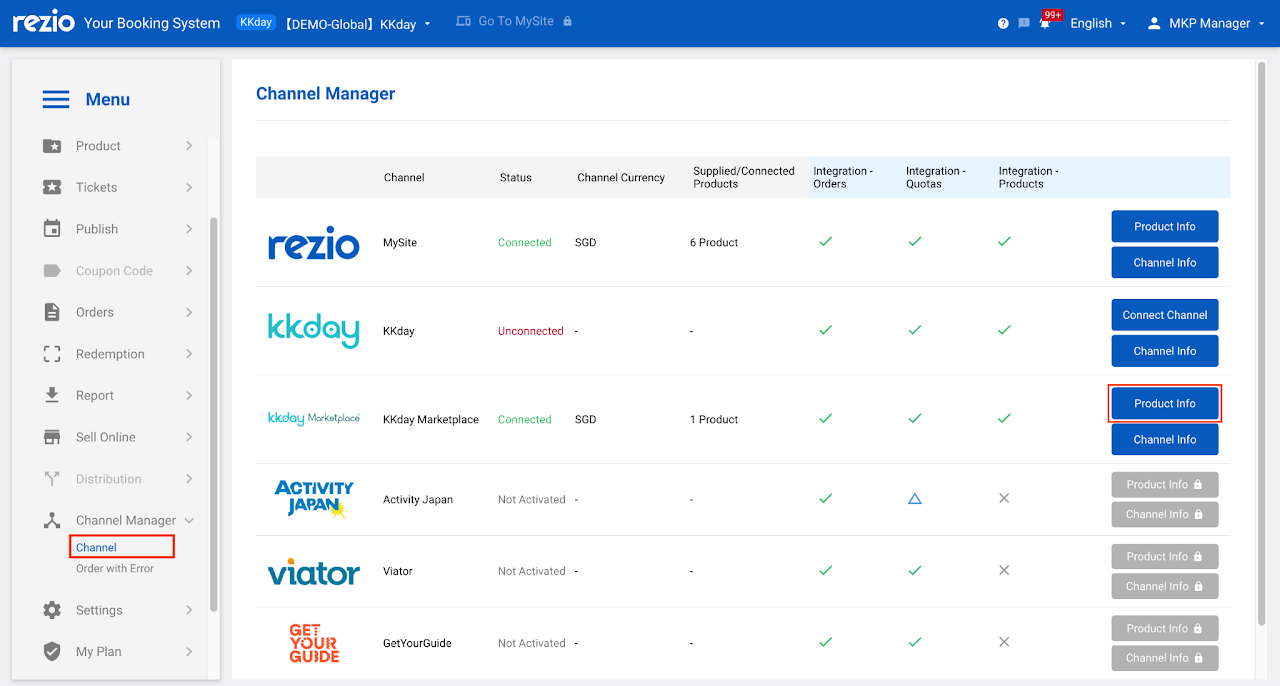Open the help question mark icon

1003,23
